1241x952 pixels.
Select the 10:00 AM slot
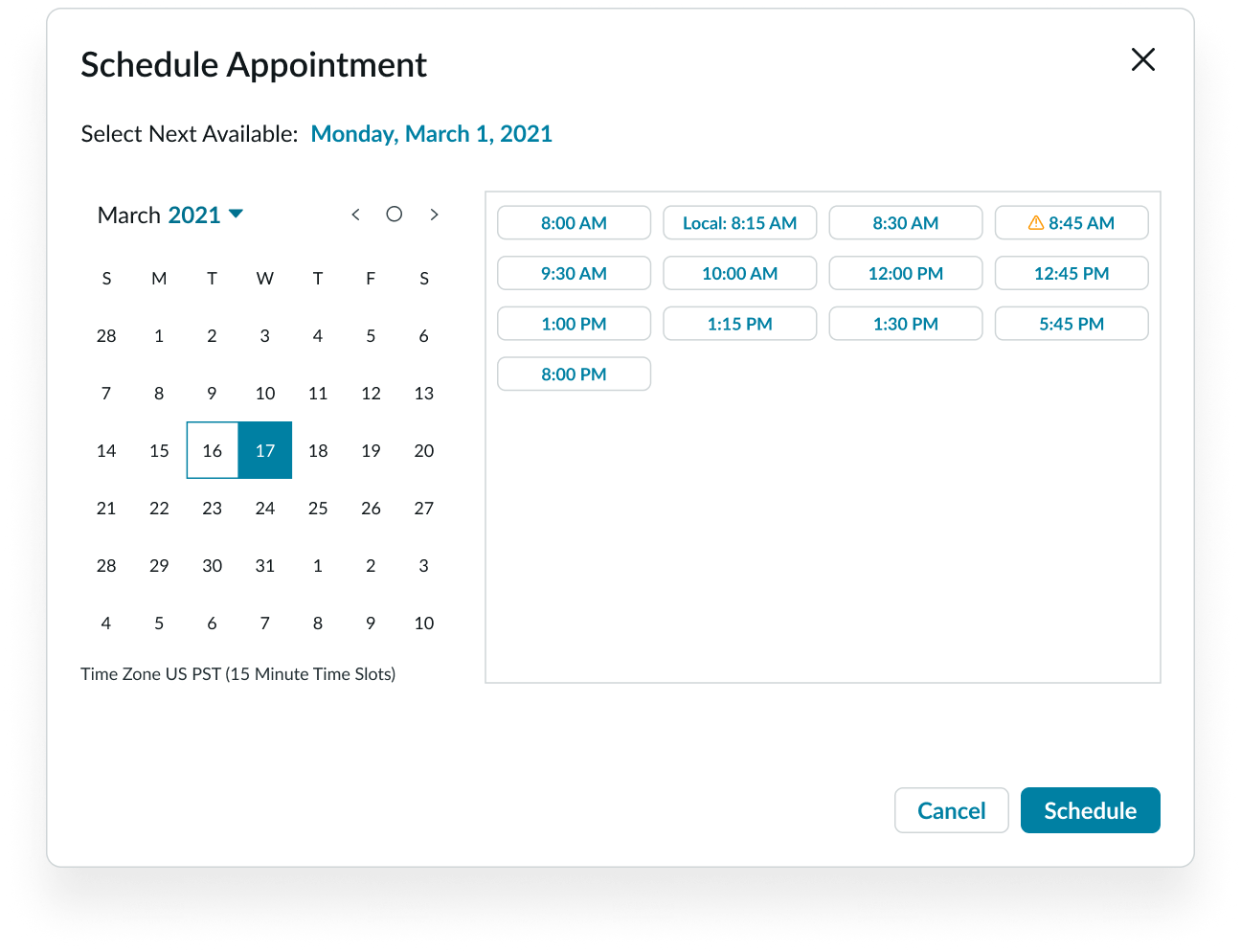point(739,273)
